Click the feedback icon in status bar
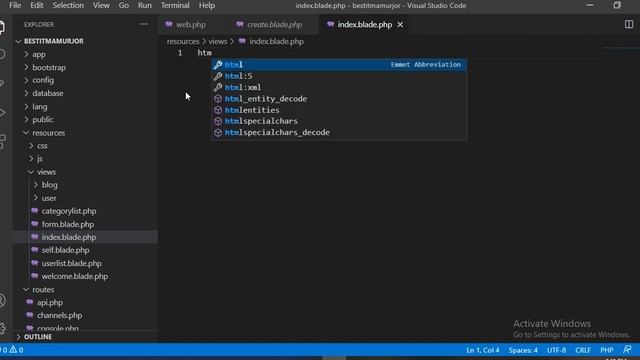The width and height of the screenshot is (640, 360). (627, 350)
